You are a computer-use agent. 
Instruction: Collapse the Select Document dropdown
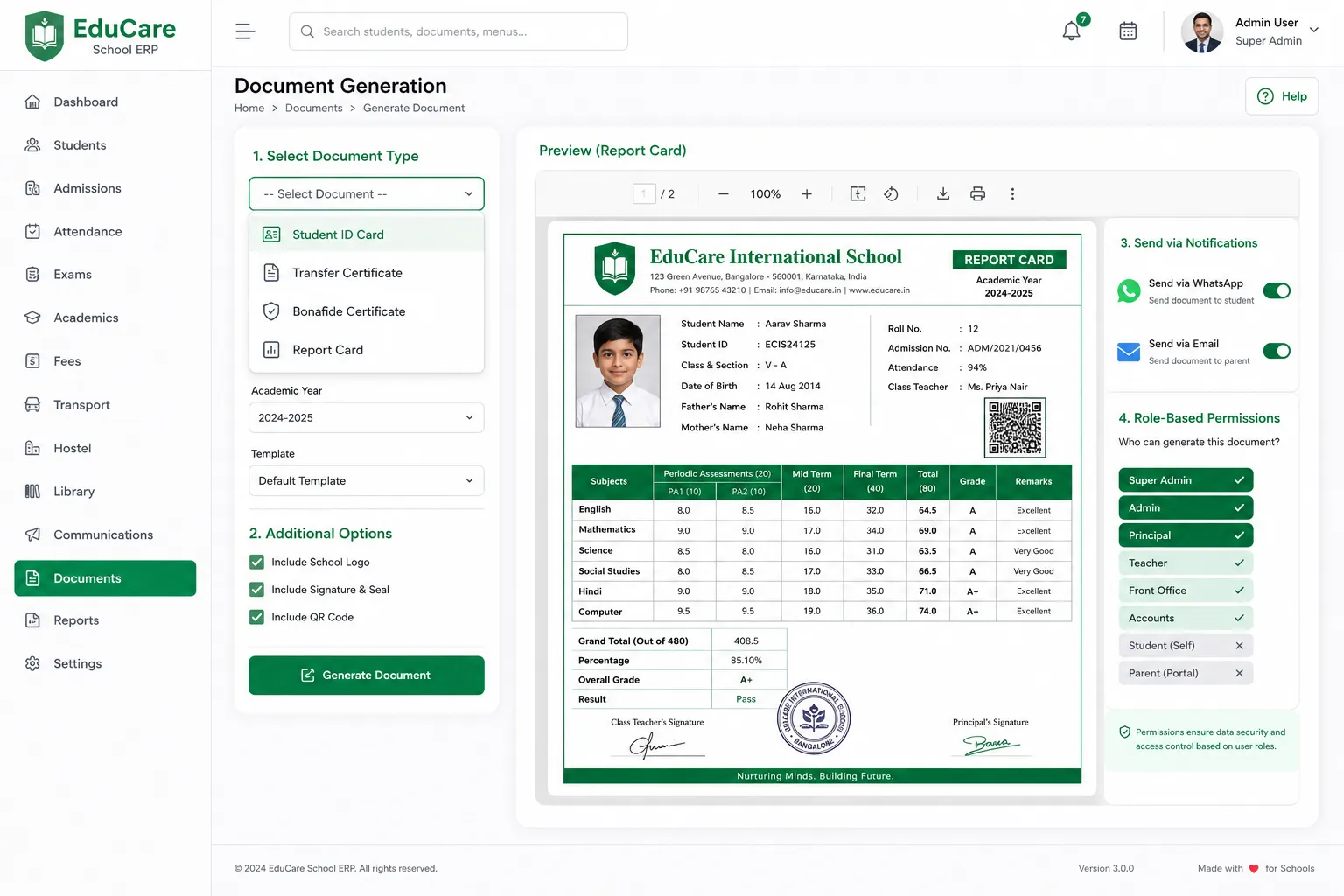coord(367,193)
